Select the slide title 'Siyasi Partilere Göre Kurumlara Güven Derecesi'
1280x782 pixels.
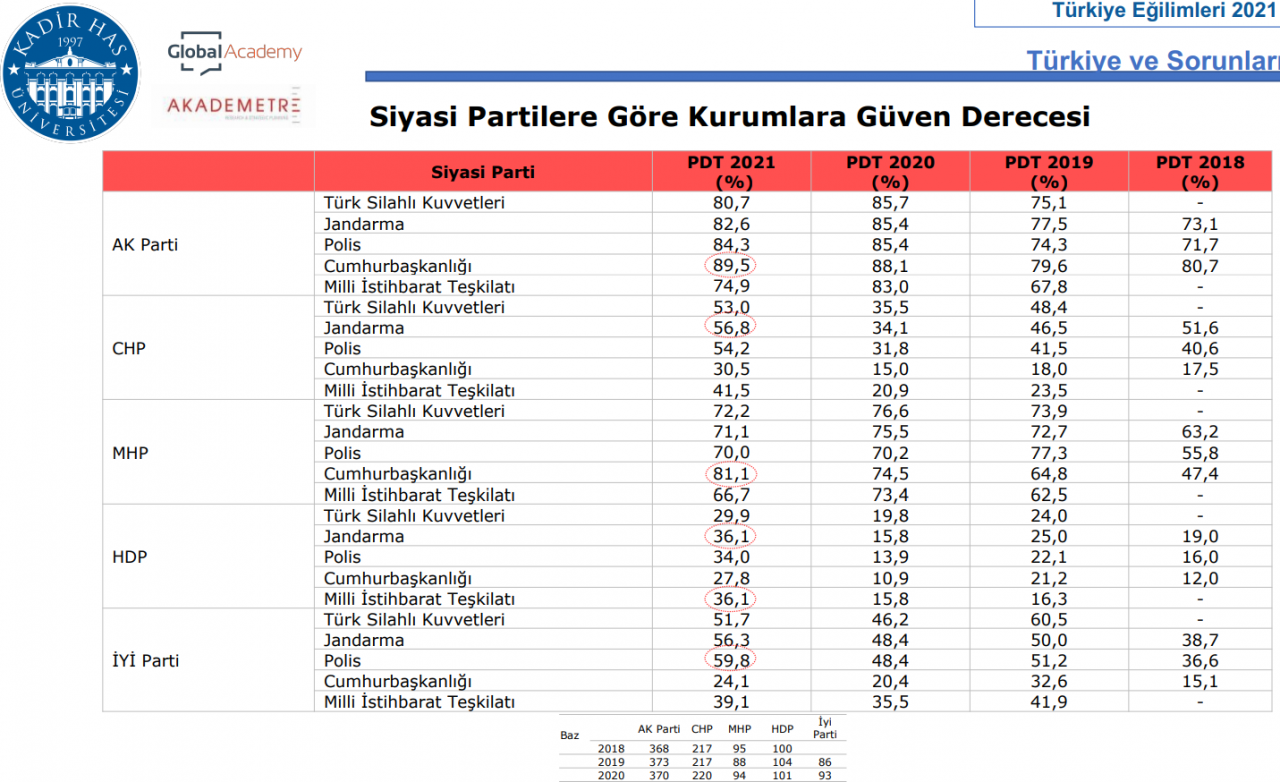(730, 116)
